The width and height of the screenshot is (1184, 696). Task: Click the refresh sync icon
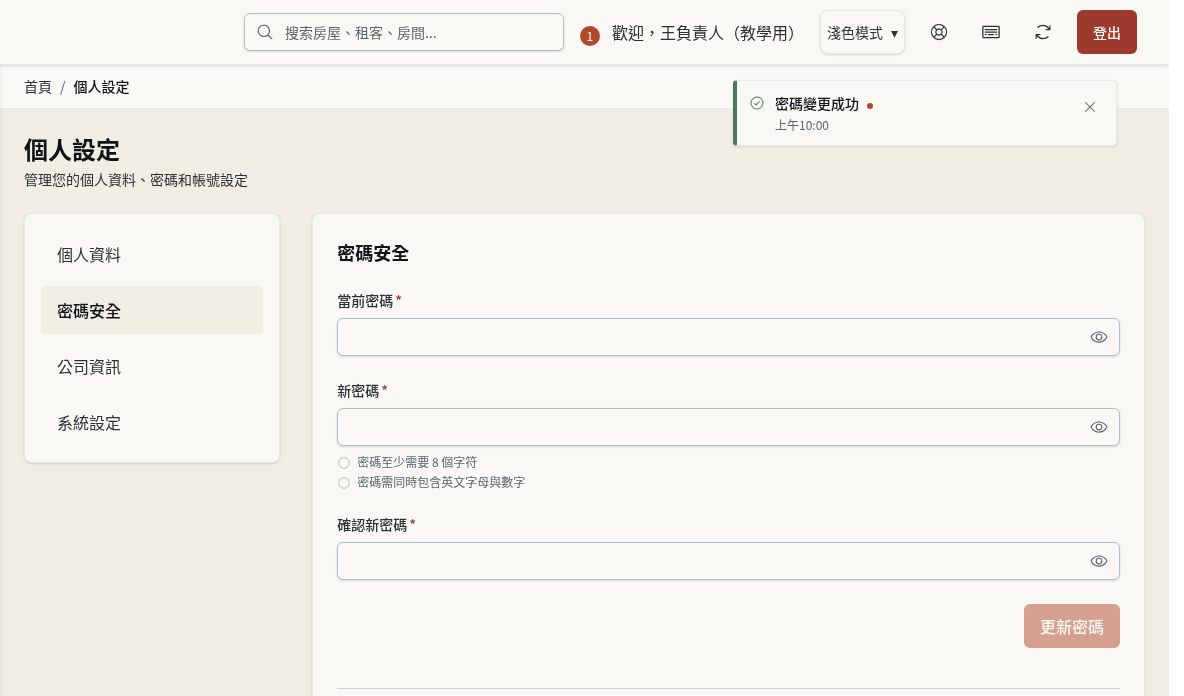[x=1043, y=32]
